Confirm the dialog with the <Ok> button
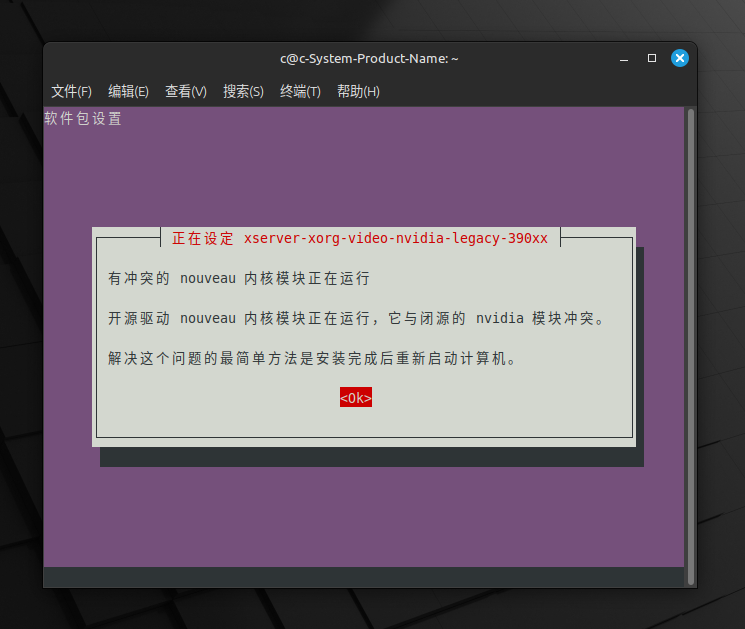Screen dimensions: 745x629 [x=355, y=397]
